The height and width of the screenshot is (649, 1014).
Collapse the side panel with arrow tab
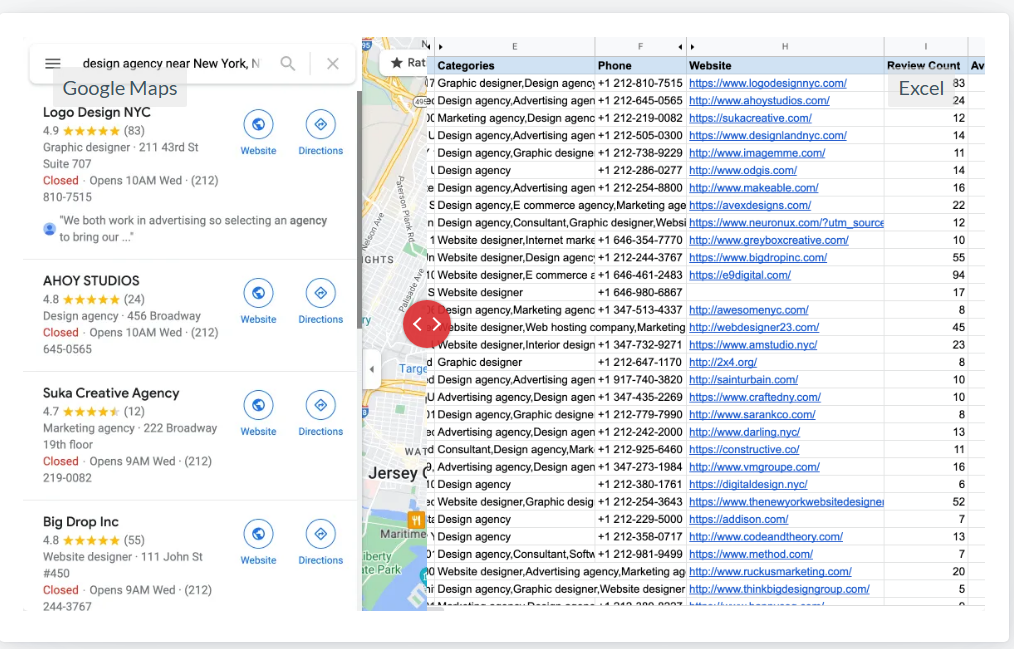[372, 369]
